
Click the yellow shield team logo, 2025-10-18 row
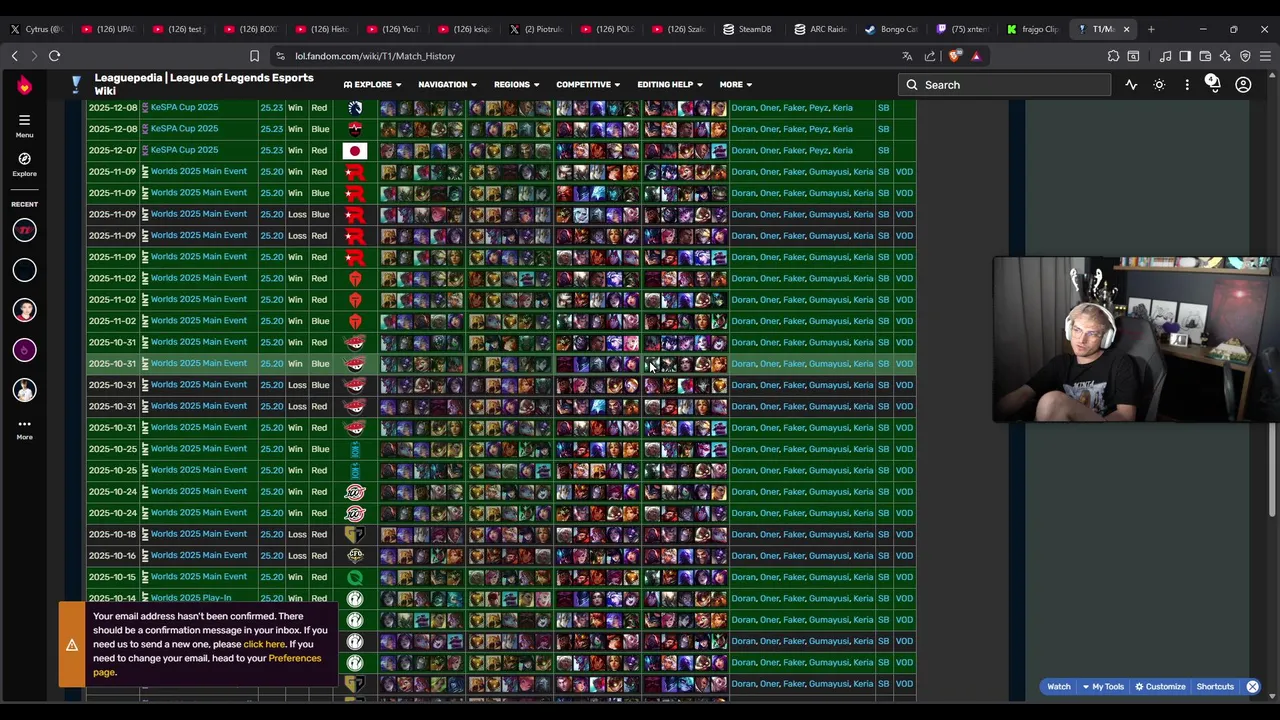tap(355, 534)
